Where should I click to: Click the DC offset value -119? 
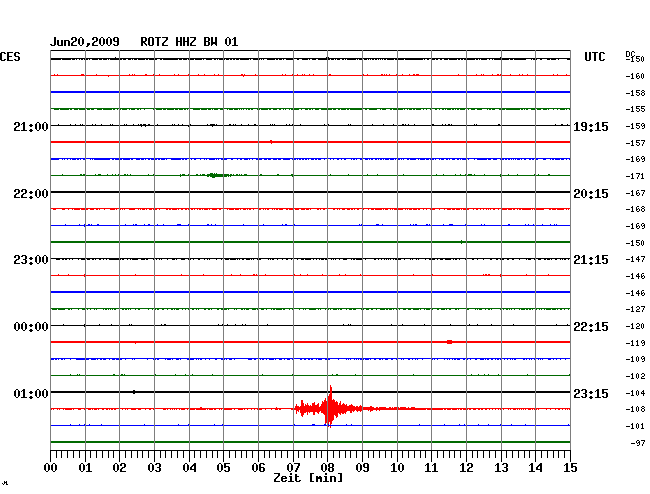click(x=635, y=343)
